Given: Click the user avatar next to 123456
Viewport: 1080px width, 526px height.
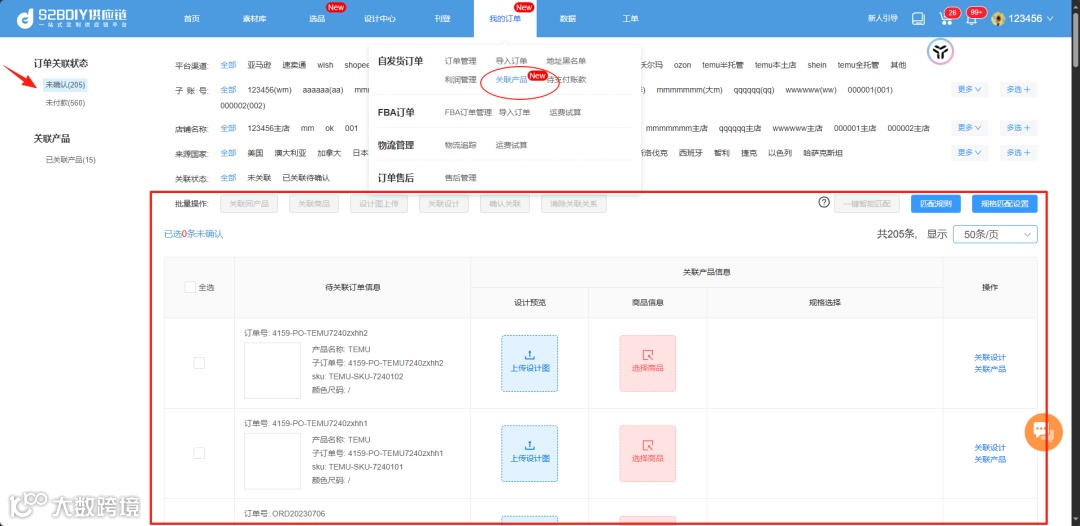Looking at the screenshot, I should tap(998, 19).
